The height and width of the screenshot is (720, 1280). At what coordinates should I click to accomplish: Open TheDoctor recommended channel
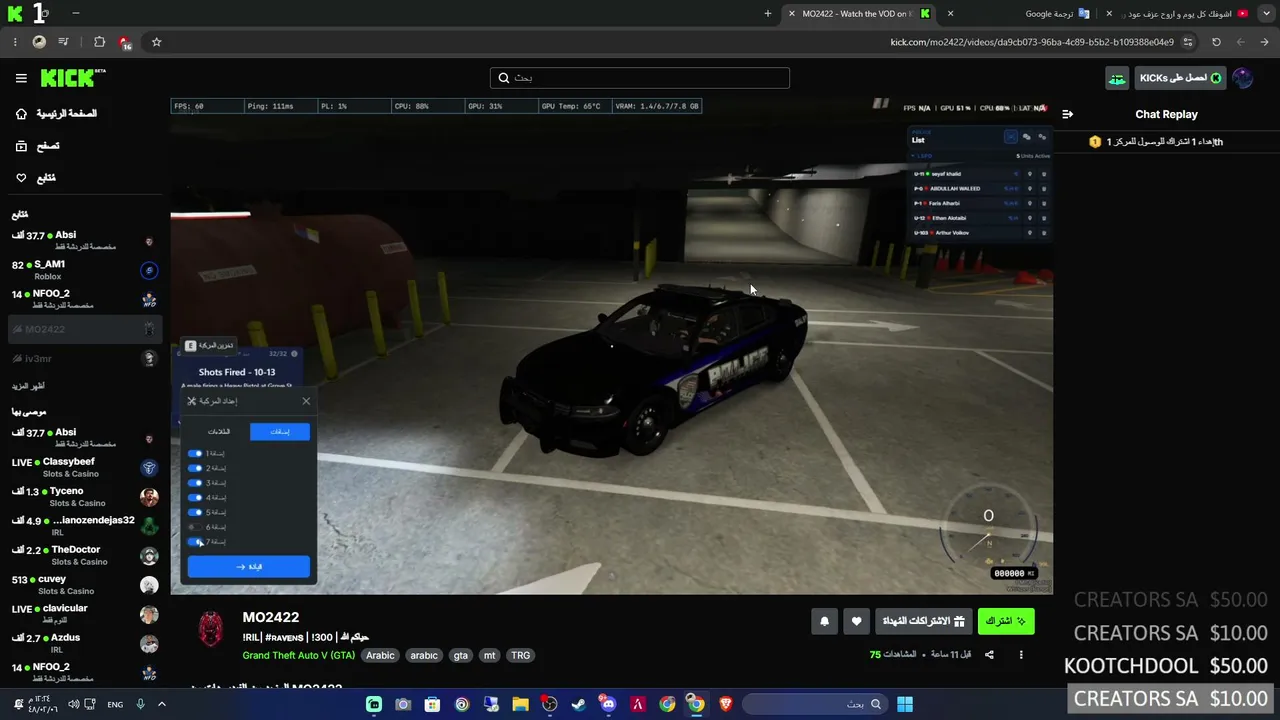click(84, 555)
